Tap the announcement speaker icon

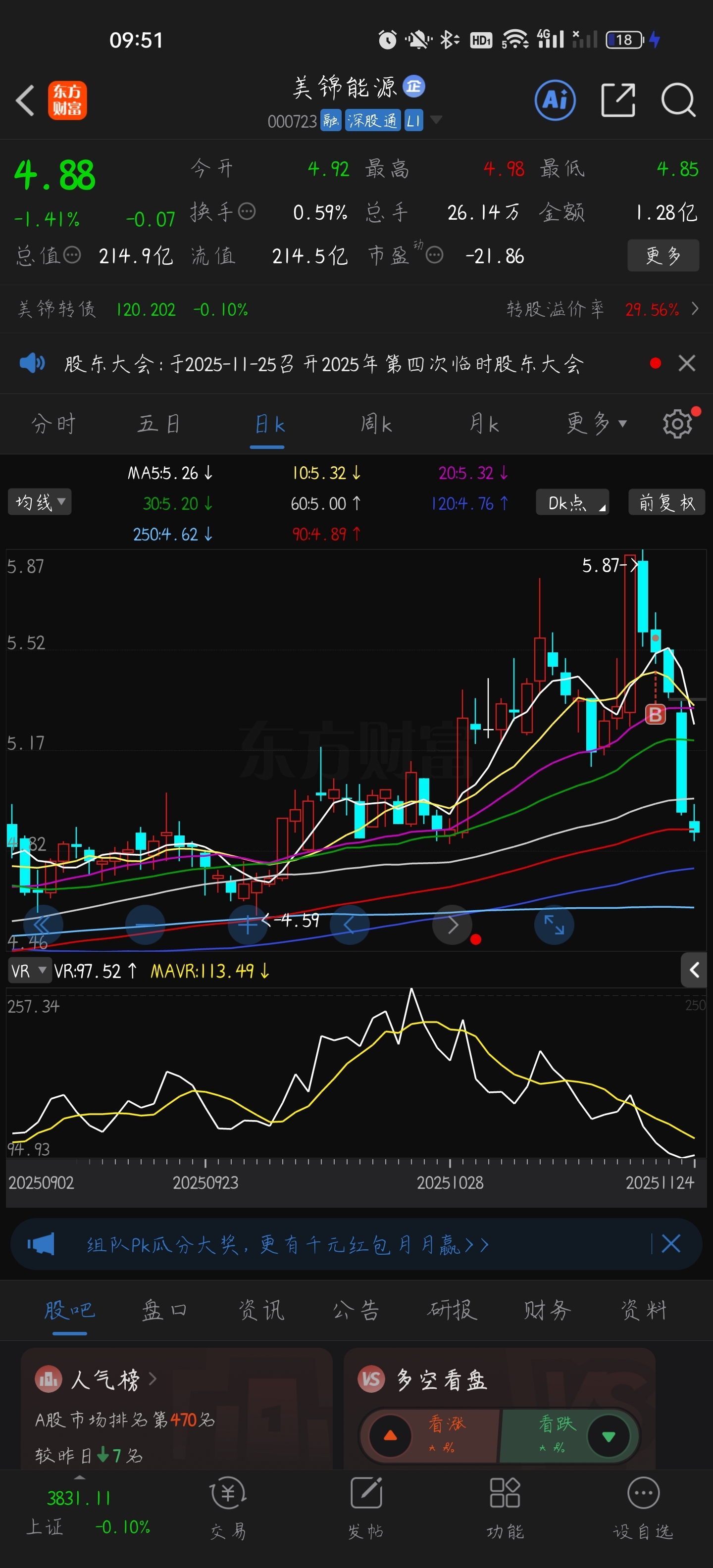[32, 363]
